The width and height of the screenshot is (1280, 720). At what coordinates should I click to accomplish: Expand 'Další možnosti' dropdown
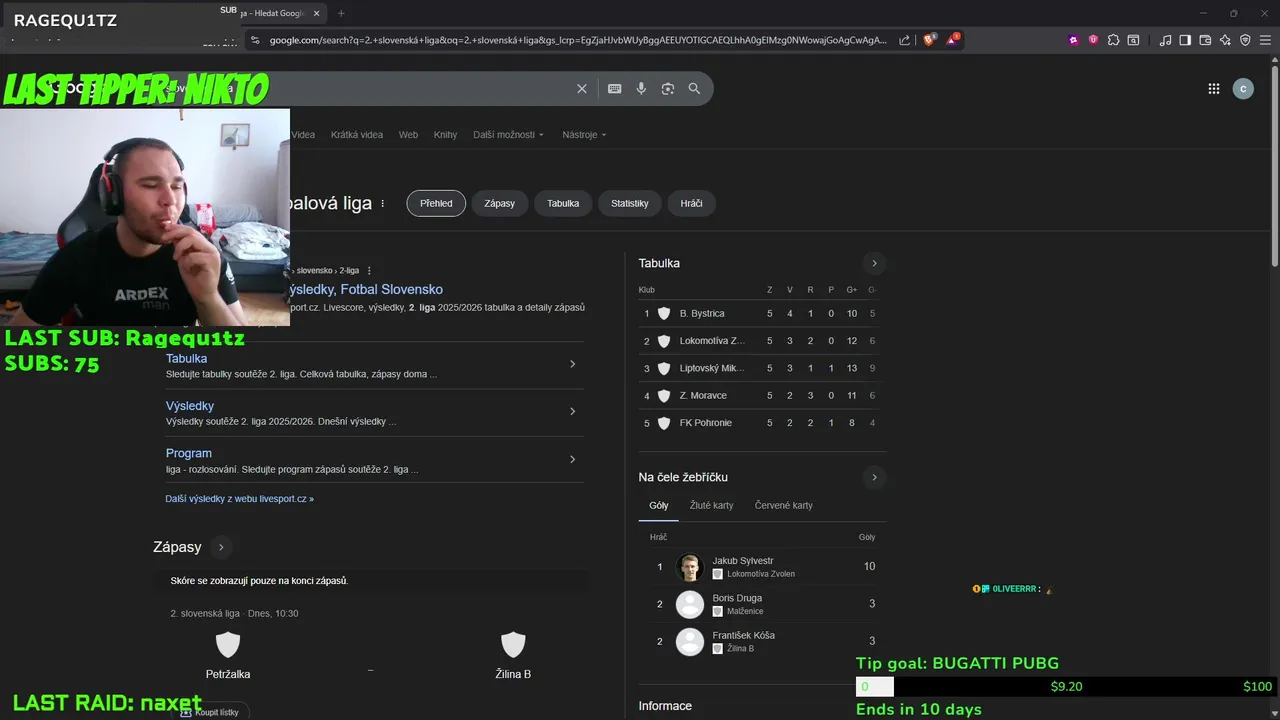click(x=509, y=134)
